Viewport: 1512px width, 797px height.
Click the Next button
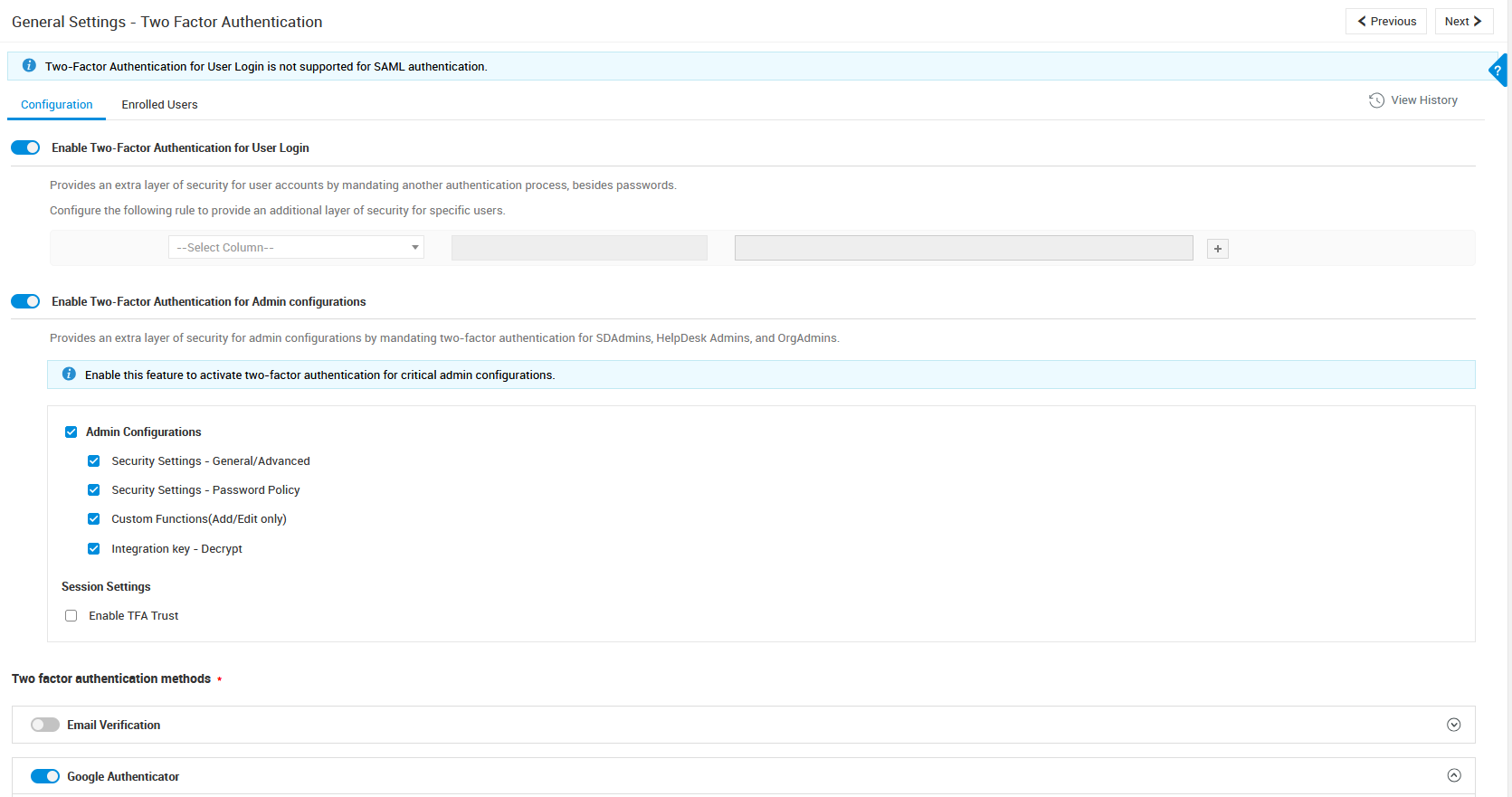pyautogui.click(x=1463, y=22)
